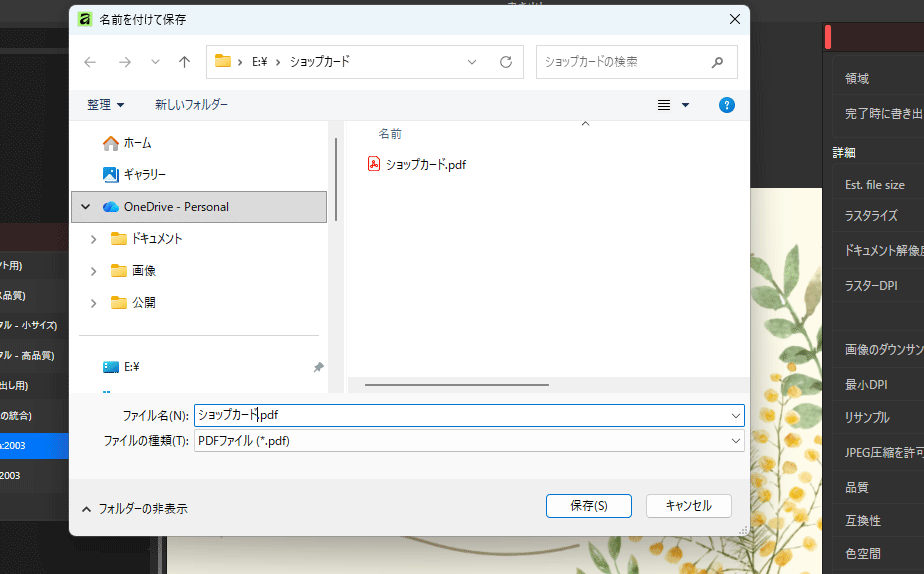
Task: Click 品質 in the export panel
Action: point(857,487)
